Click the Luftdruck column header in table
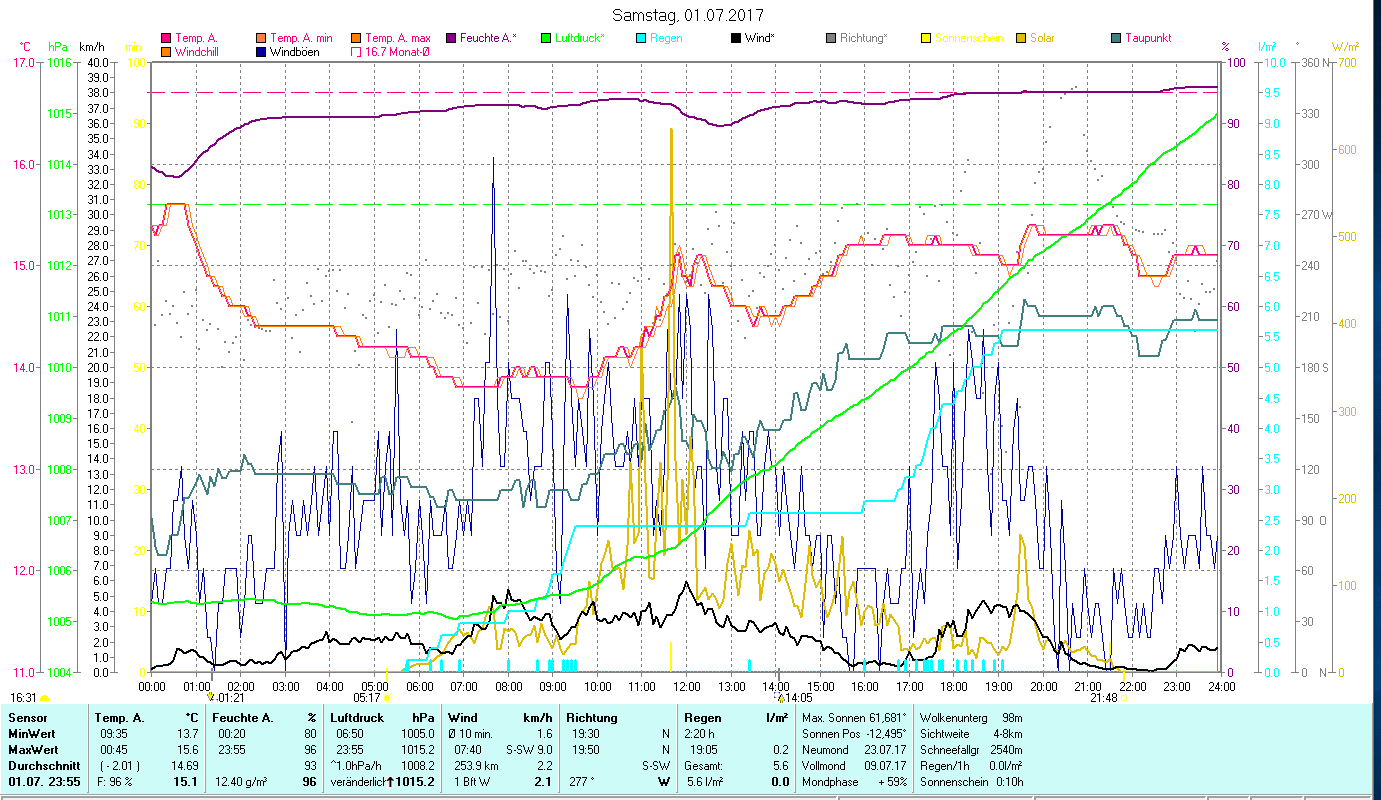Screen dimensions: 1381x800 [x=358, y=718]
